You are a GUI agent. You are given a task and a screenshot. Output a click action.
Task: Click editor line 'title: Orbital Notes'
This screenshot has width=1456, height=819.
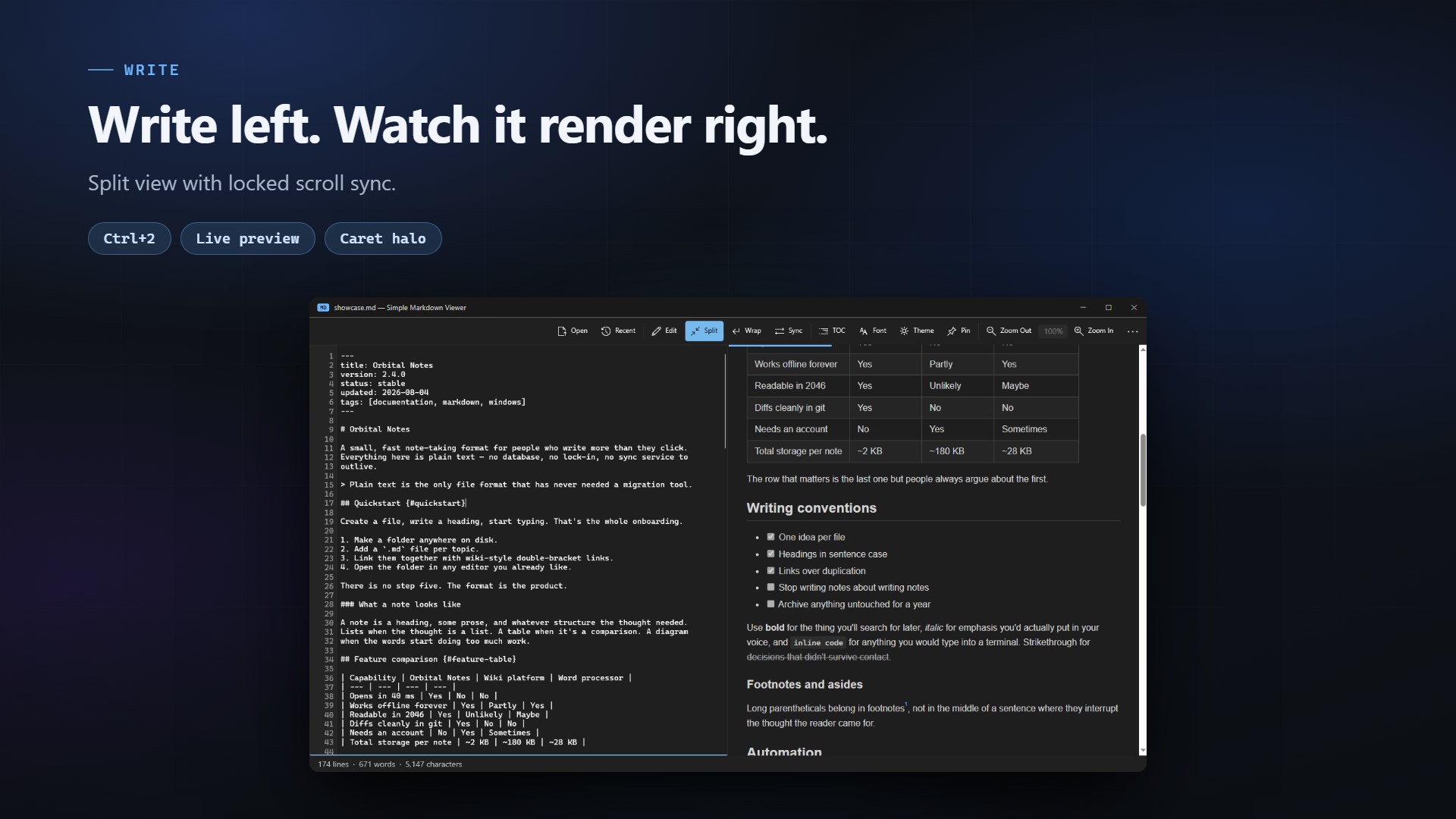click(386, 366)
